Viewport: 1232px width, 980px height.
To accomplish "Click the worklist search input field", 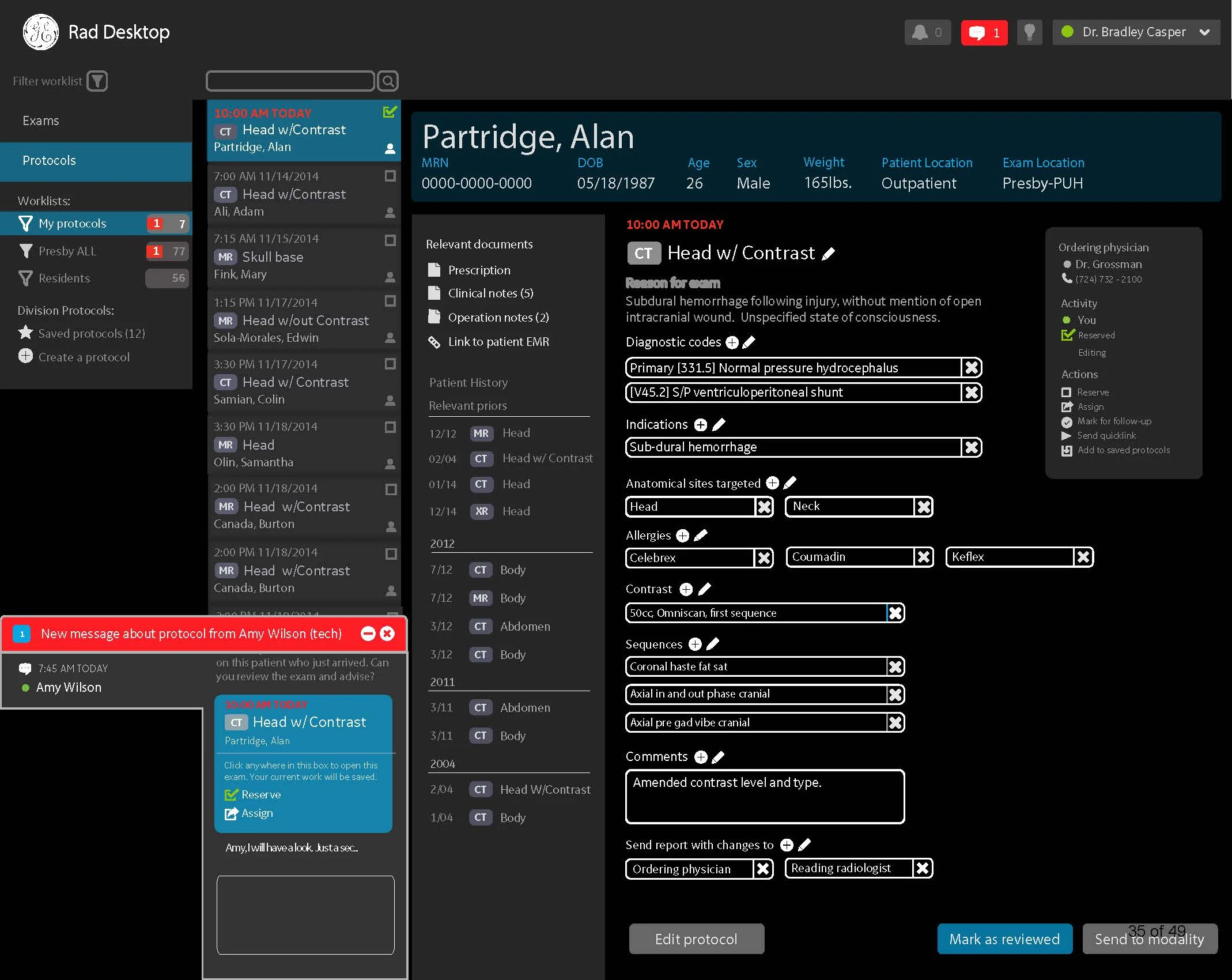I will tap(290, 81).
